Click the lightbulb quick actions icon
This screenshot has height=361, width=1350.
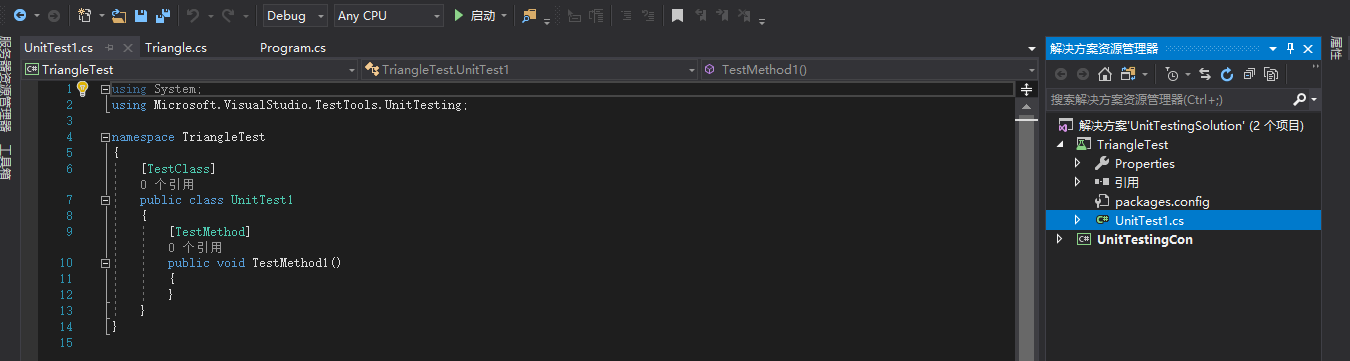83,89
